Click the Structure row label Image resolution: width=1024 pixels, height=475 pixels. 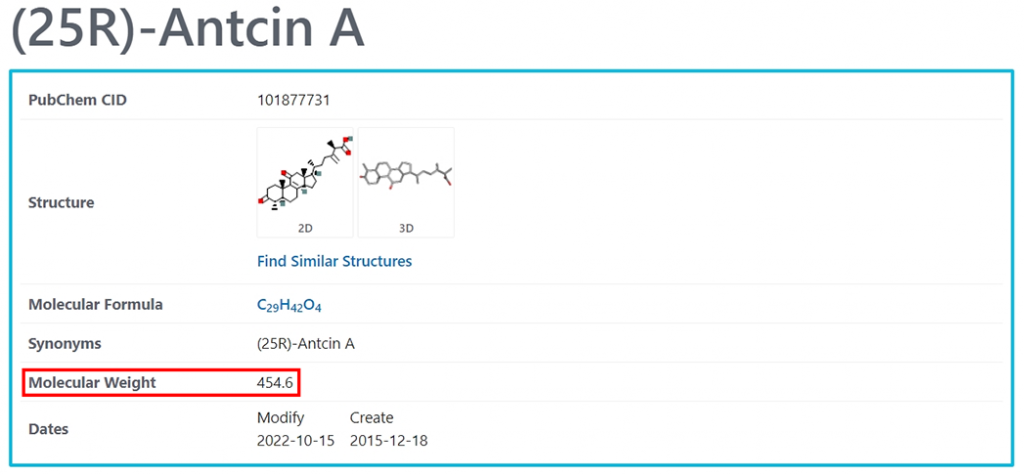61,203
